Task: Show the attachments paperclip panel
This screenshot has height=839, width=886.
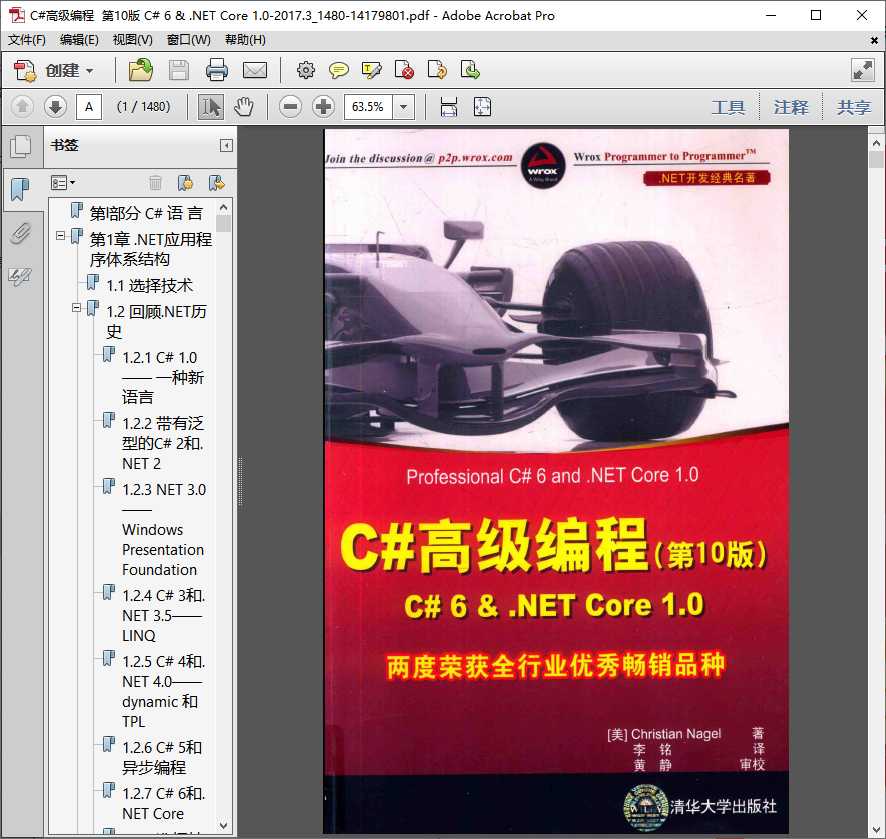Action: [x=20, y=233]
